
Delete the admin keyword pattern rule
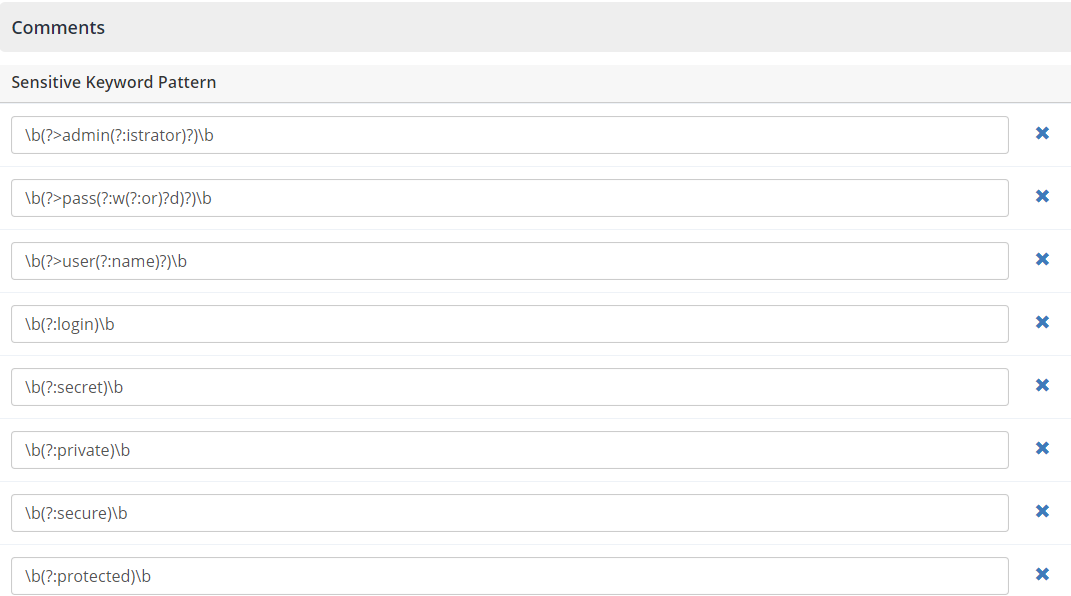tap(1042, 132)
